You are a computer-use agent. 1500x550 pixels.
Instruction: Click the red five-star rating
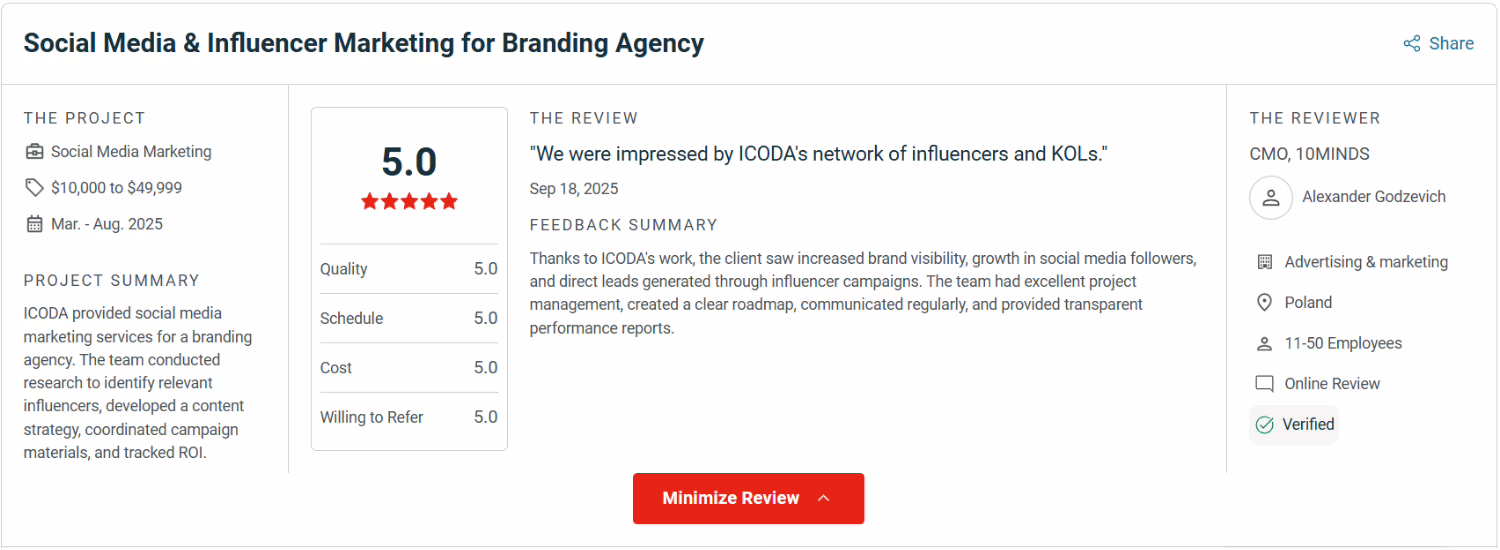click(409, 202)
